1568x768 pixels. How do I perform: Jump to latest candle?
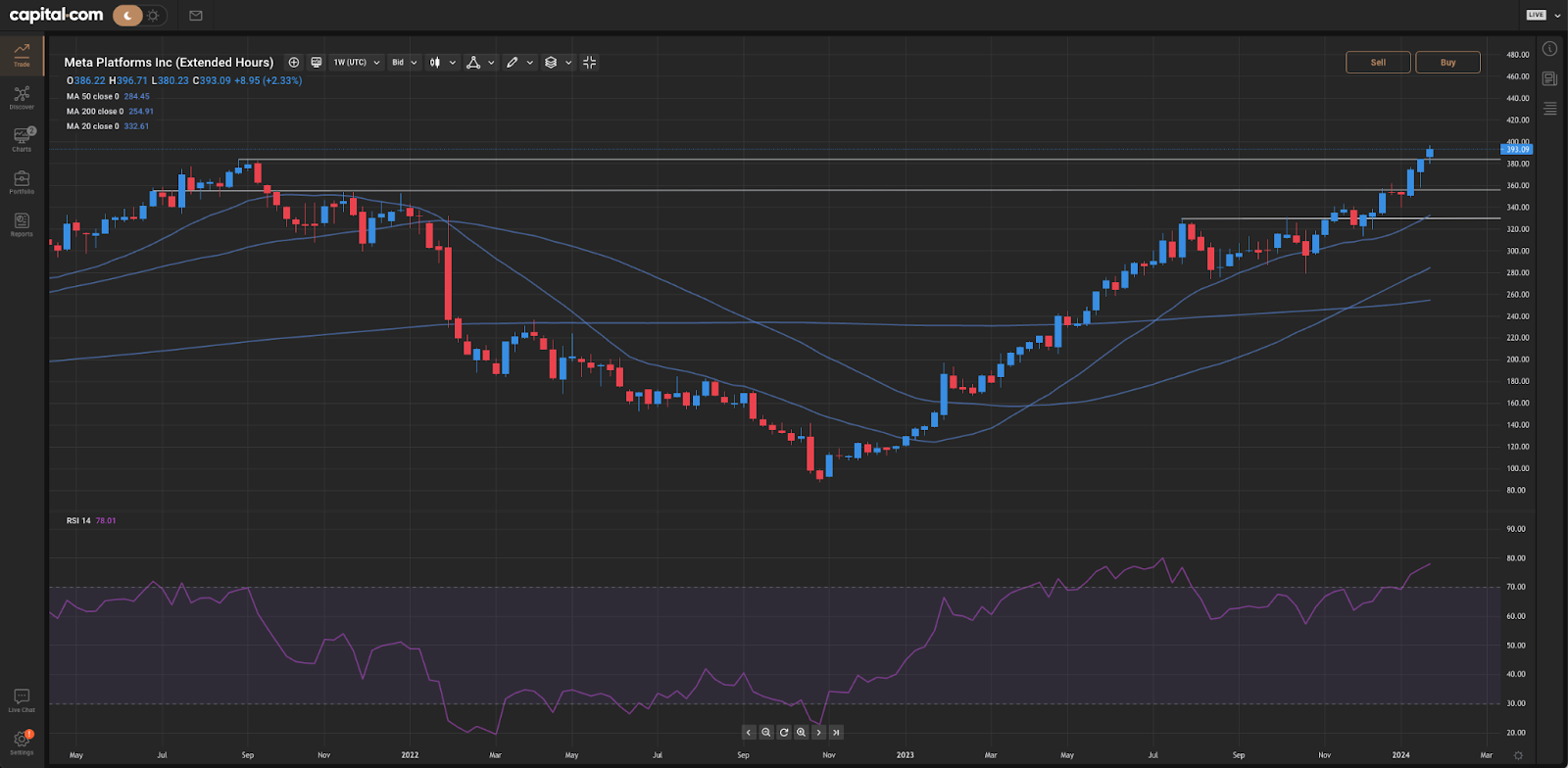point(836,732)
